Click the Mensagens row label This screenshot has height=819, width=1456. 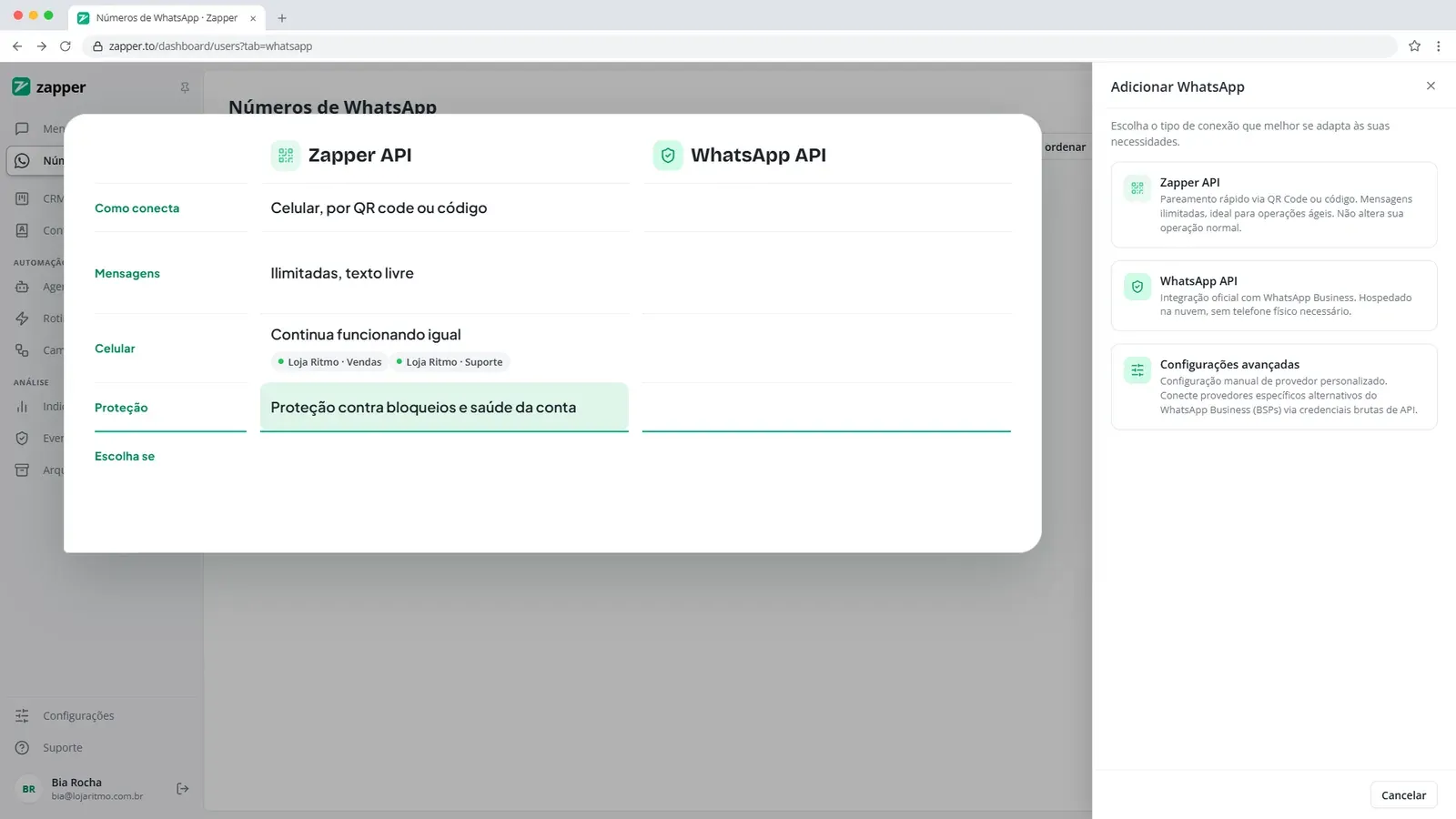point(127,274)
